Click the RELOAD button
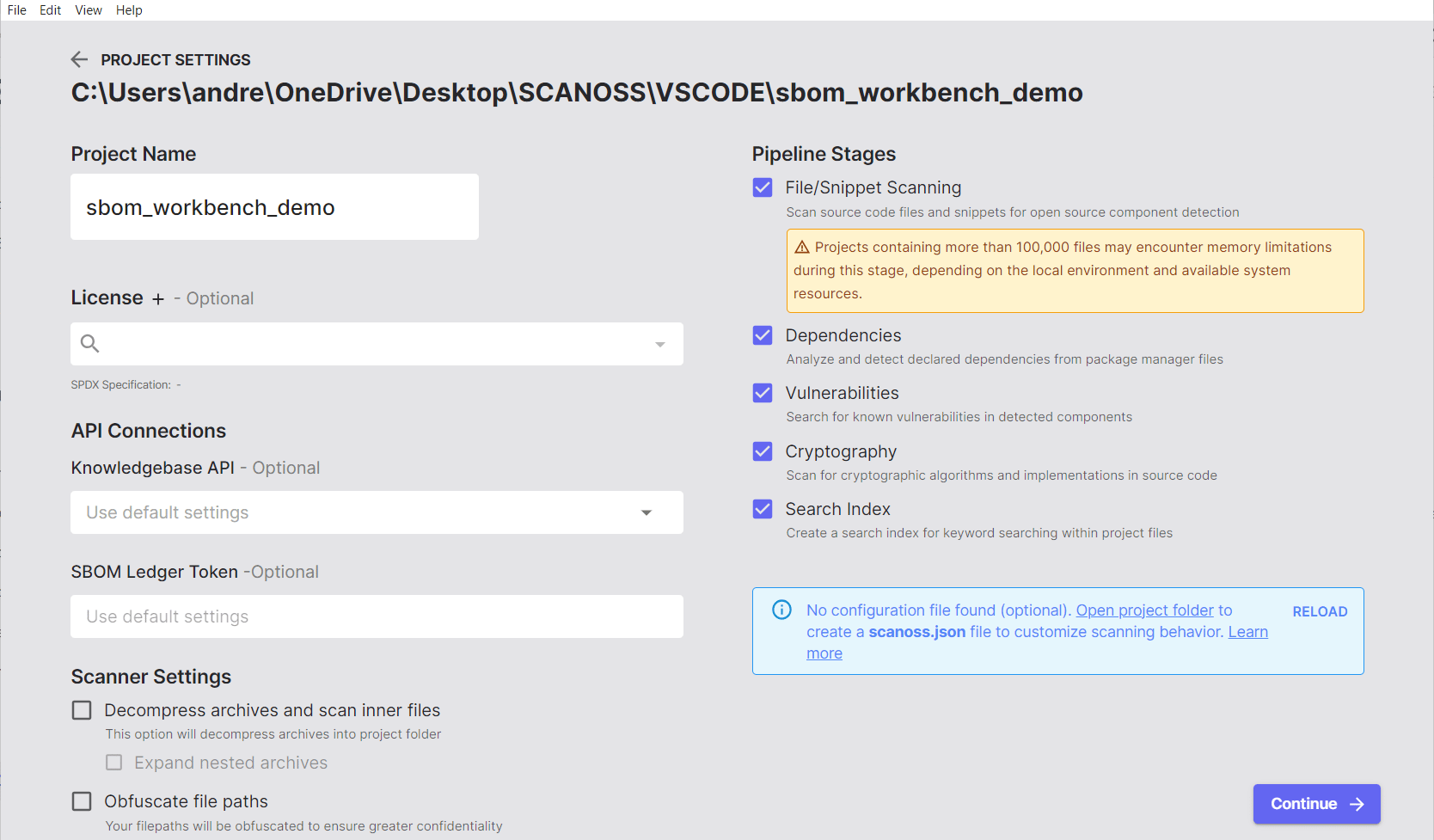The image size is (1434, 840). pos(1320,611)
